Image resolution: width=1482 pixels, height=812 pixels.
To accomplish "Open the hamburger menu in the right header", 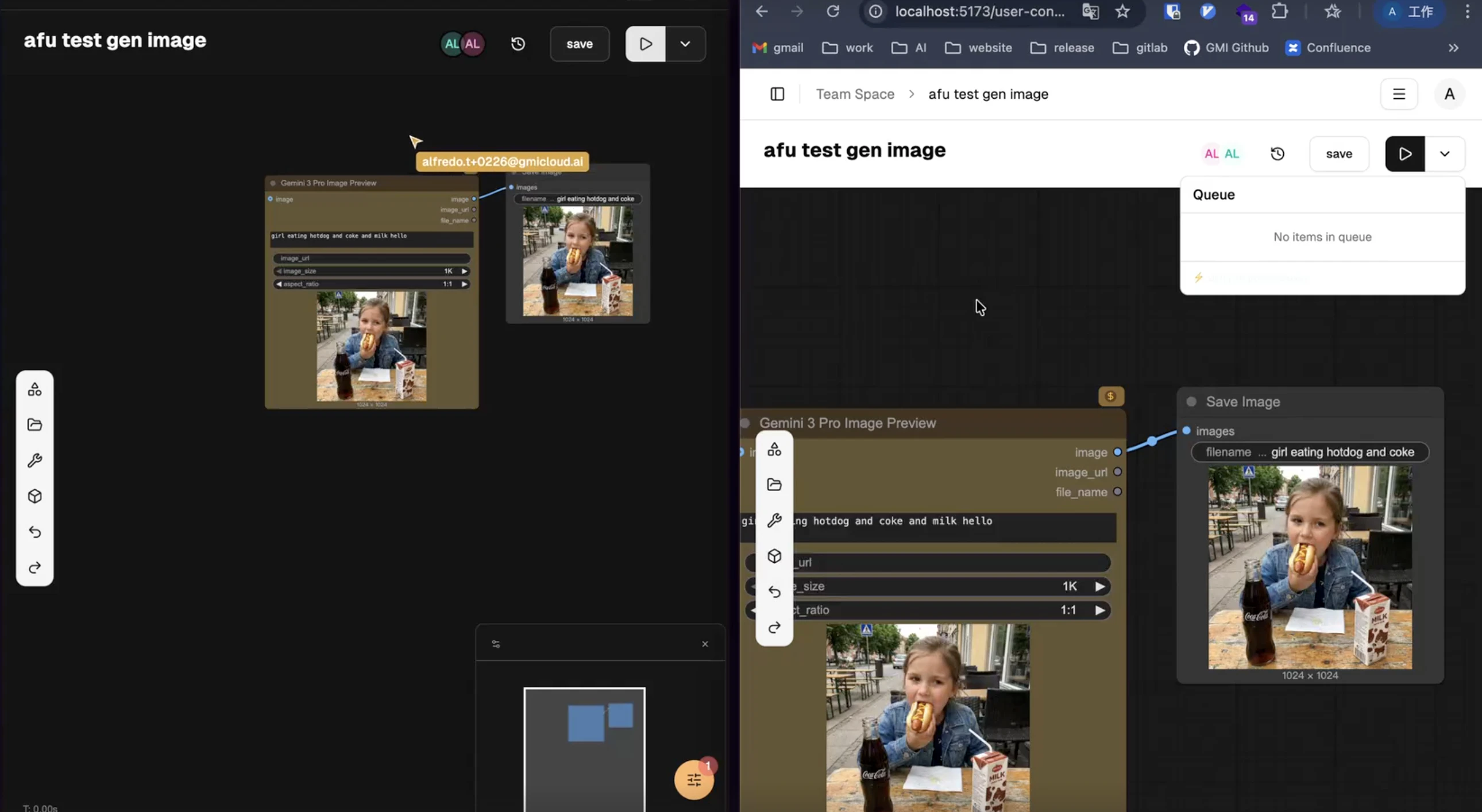I will pos(1399,94).
